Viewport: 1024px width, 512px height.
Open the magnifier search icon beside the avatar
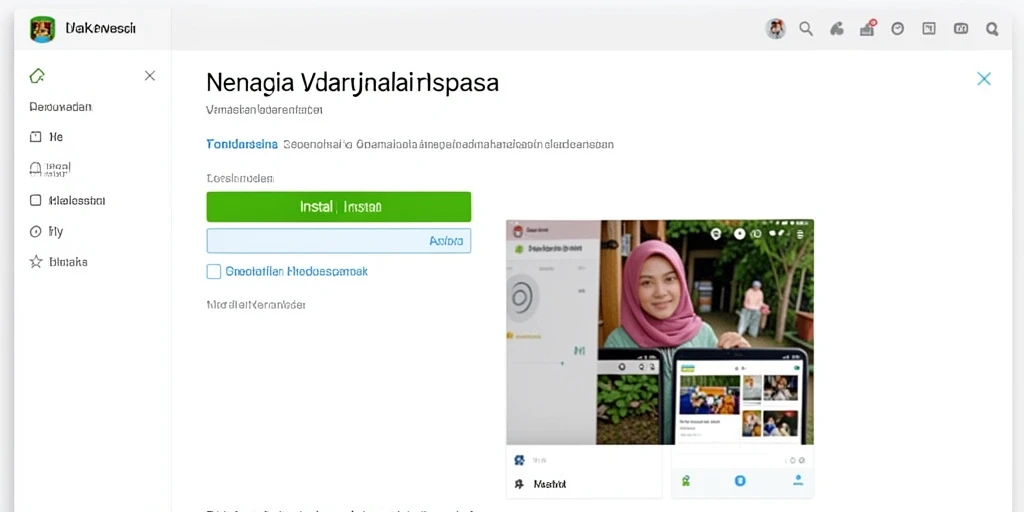pyautogui.click(x=806, y=29)
